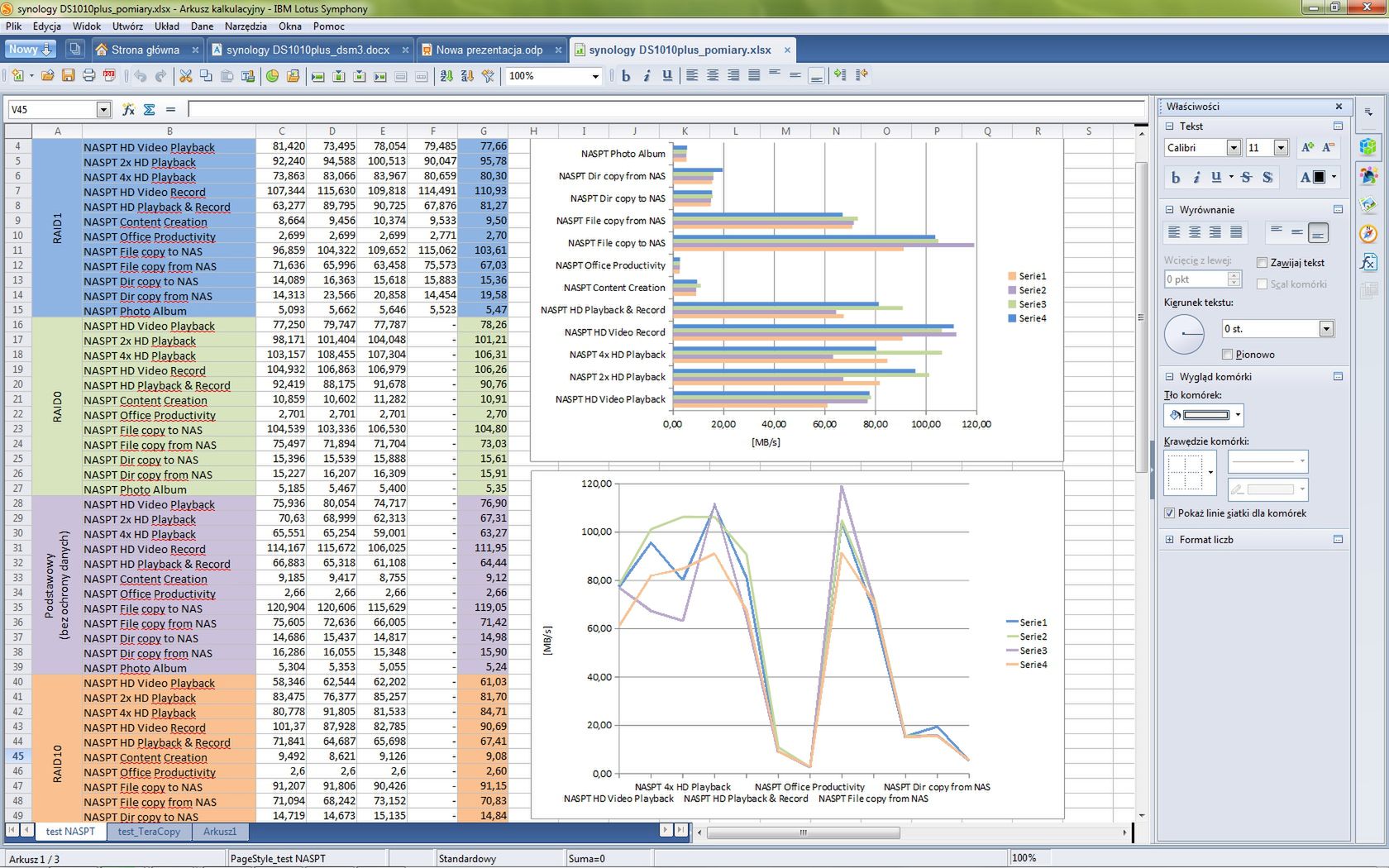Open the cell borders dropdown

click(1210, 473)
